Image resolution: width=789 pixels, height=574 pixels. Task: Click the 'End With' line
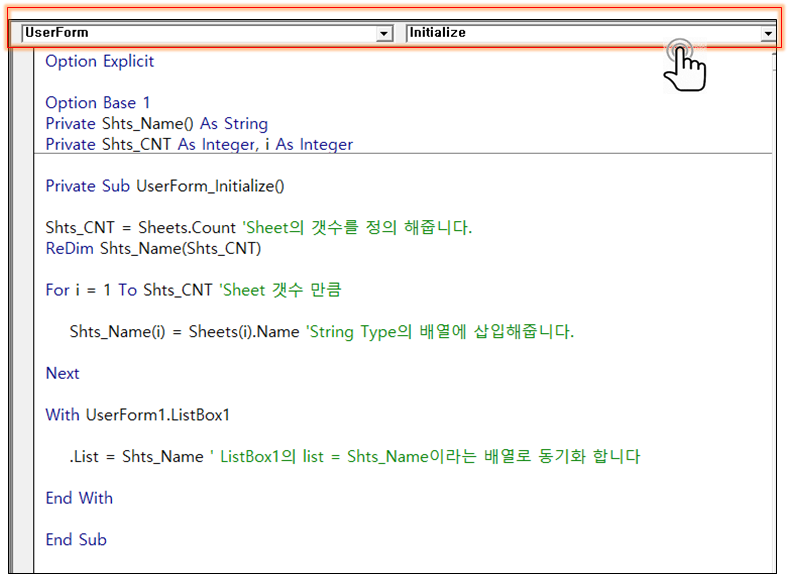[x=79, y=498]
